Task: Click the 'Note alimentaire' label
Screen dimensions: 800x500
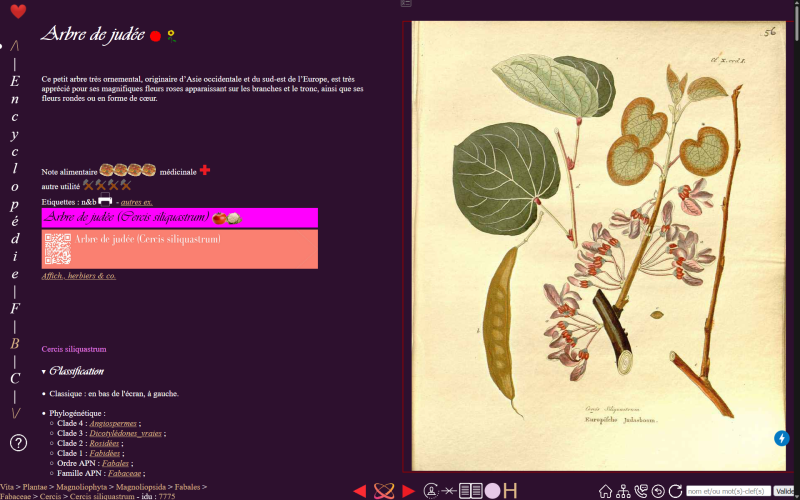Action: [x=69, y=172]
